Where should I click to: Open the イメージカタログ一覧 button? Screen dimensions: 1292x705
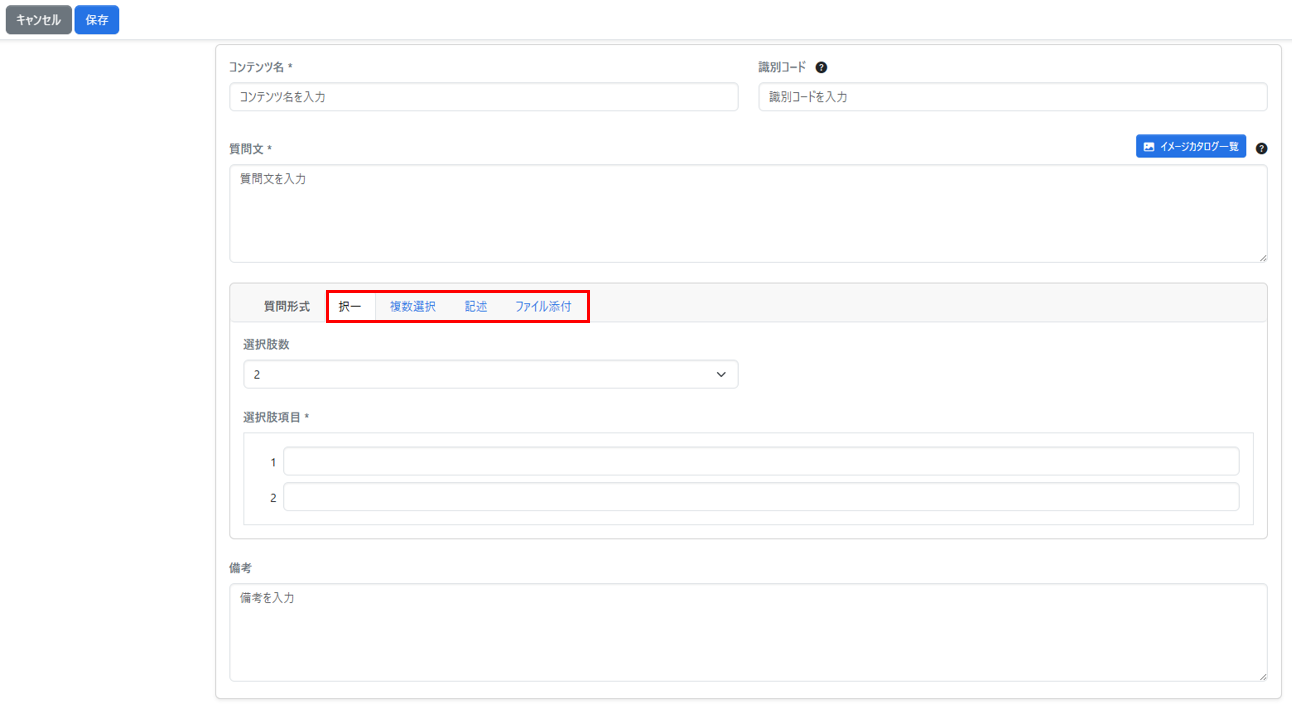pyautogui.click(x=1190, y=147)
